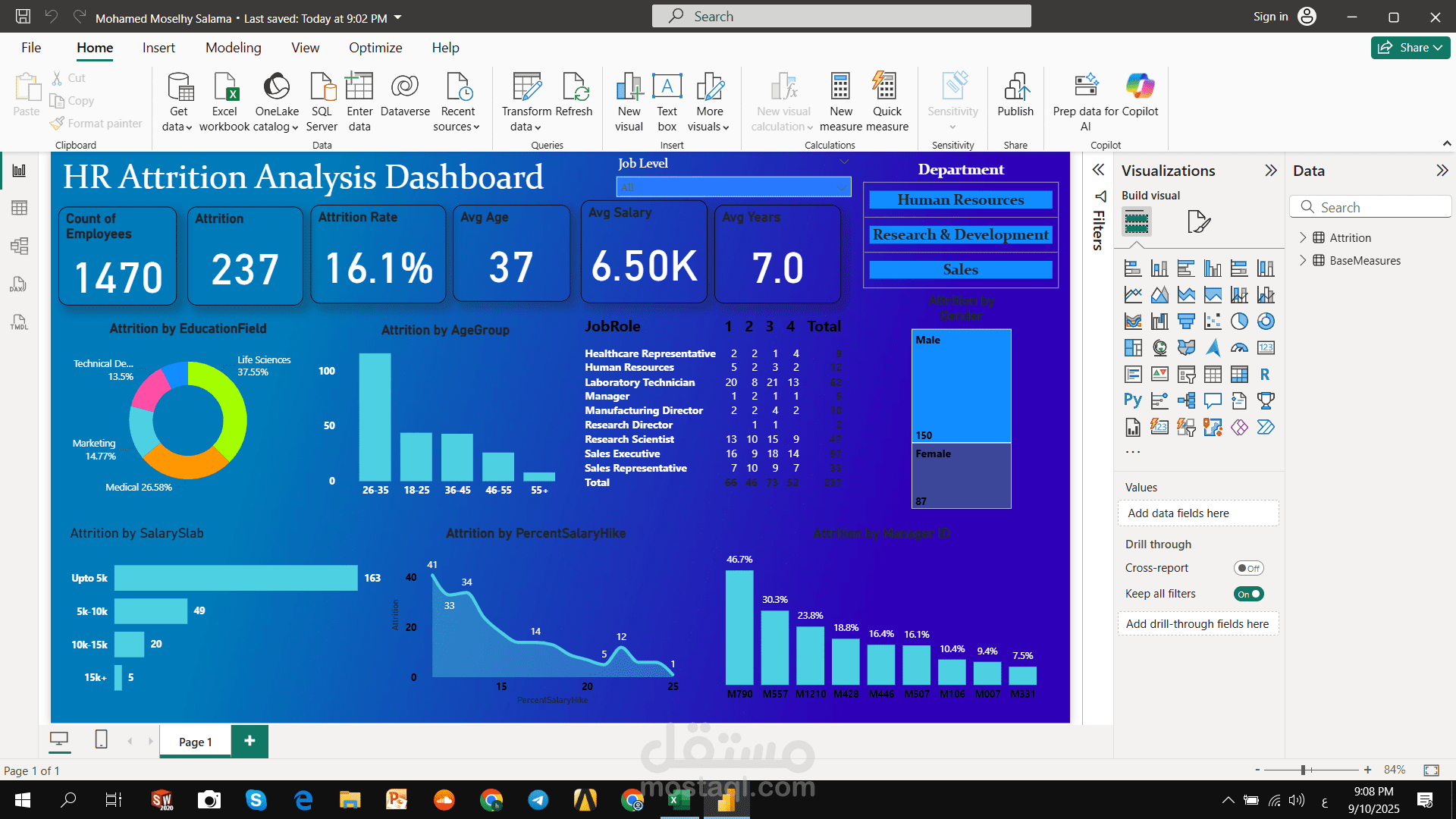Image resolution: width=1456 pixels, height=819 pixels.
Task: Open the Job Level slicer dropdown
Action: pos(841,187)
